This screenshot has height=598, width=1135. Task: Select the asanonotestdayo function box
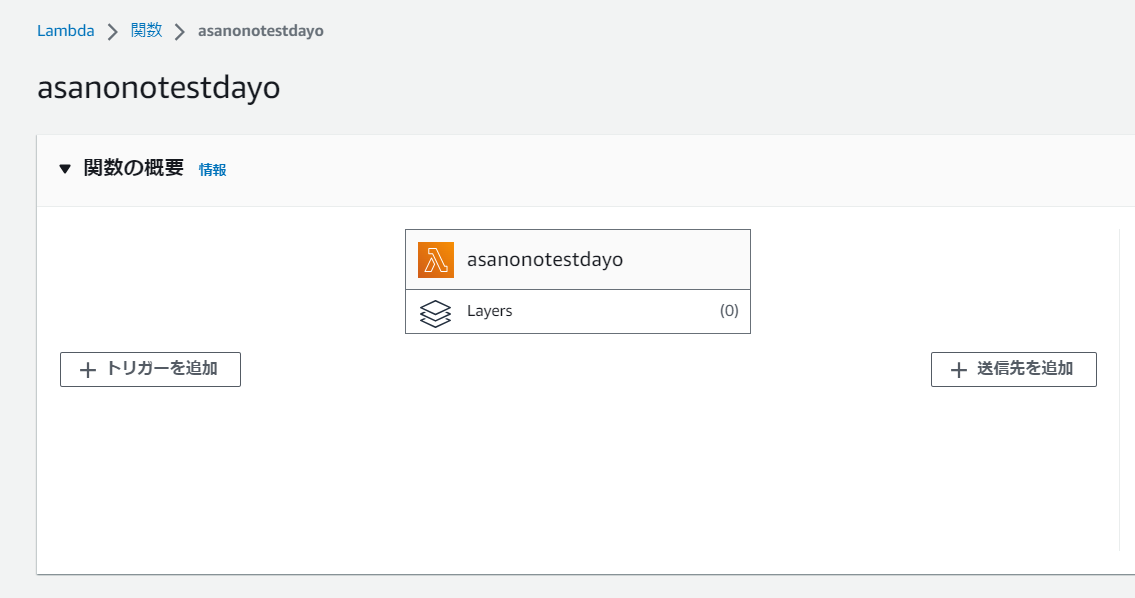(578, 260)
